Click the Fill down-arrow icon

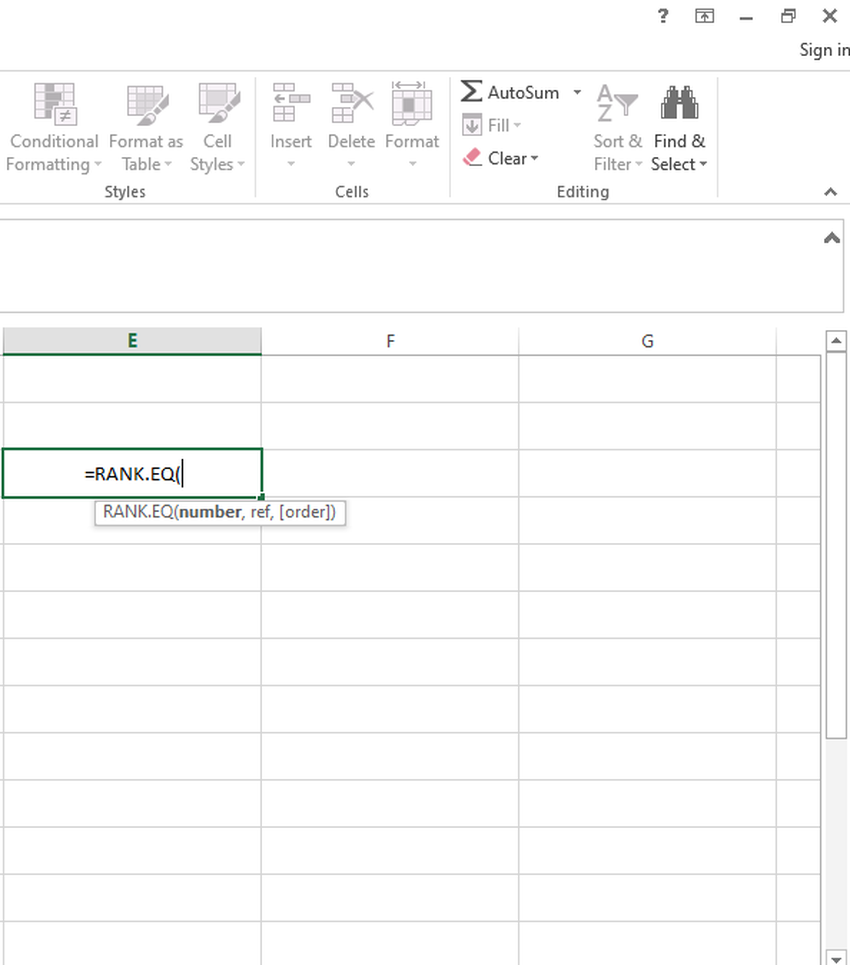tap(472, 125)
